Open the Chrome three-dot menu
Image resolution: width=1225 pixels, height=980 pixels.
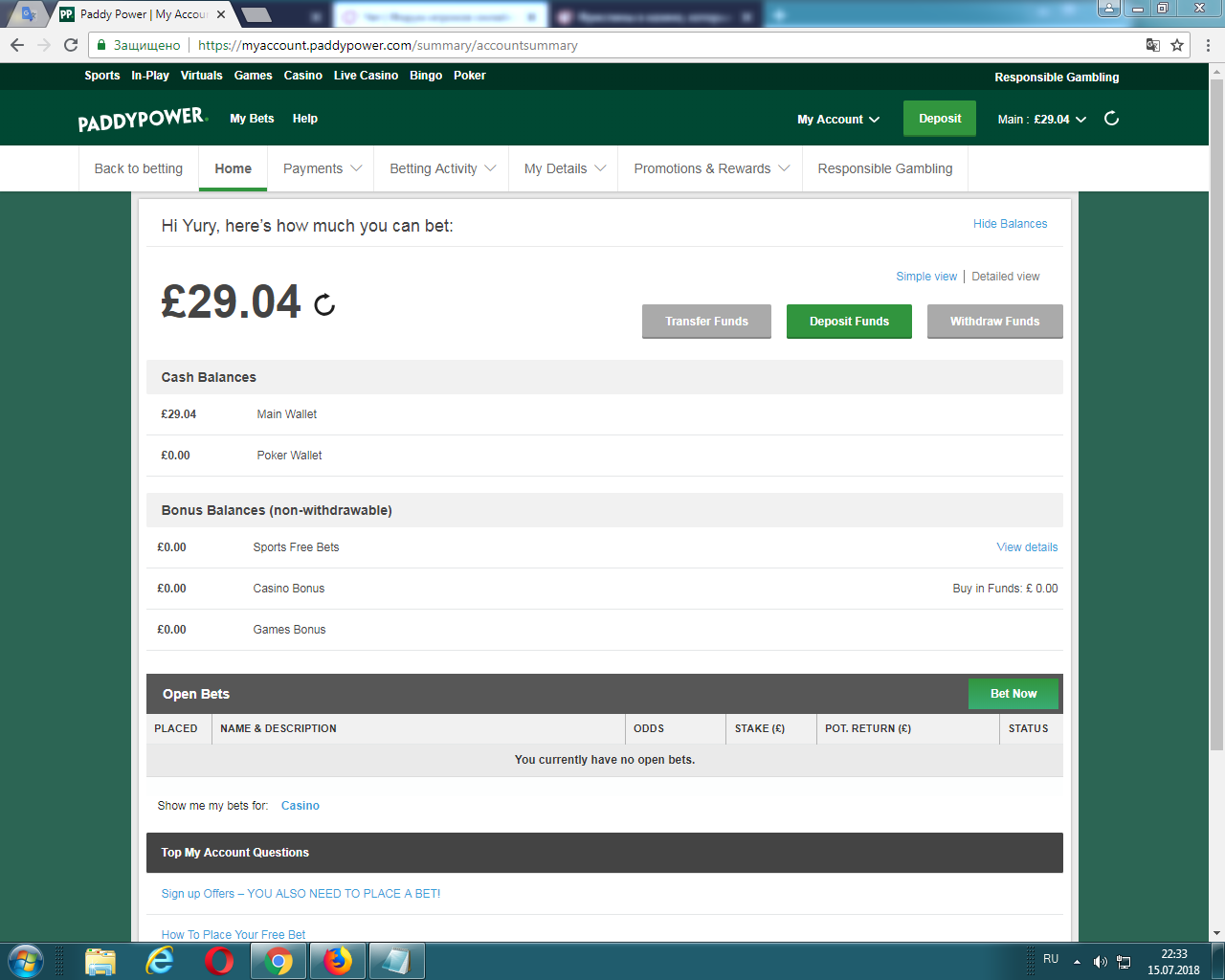(x=1209, y=45)
